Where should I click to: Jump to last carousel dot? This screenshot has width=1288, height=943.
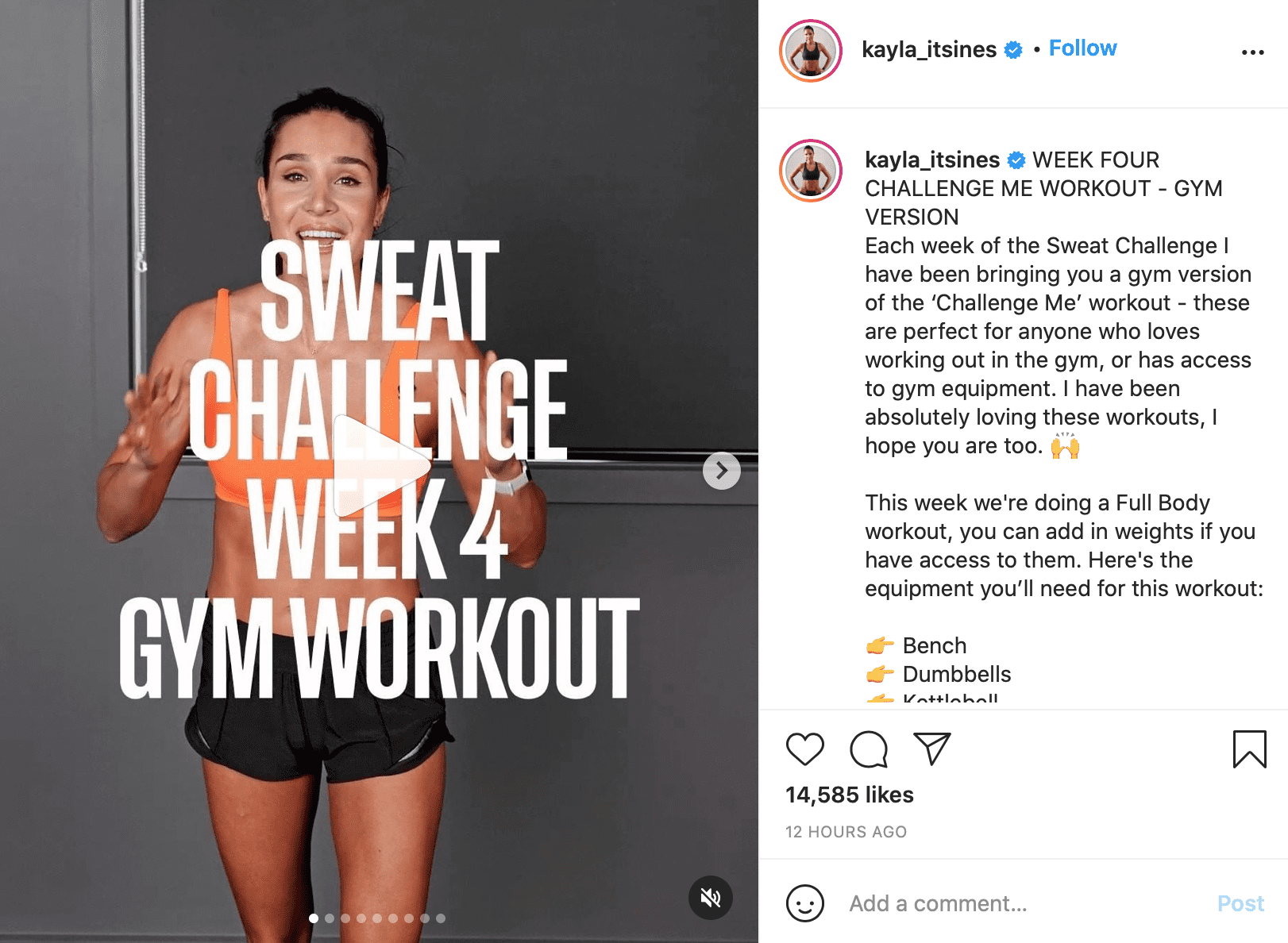pyautogui.click(x=441, y=918)
